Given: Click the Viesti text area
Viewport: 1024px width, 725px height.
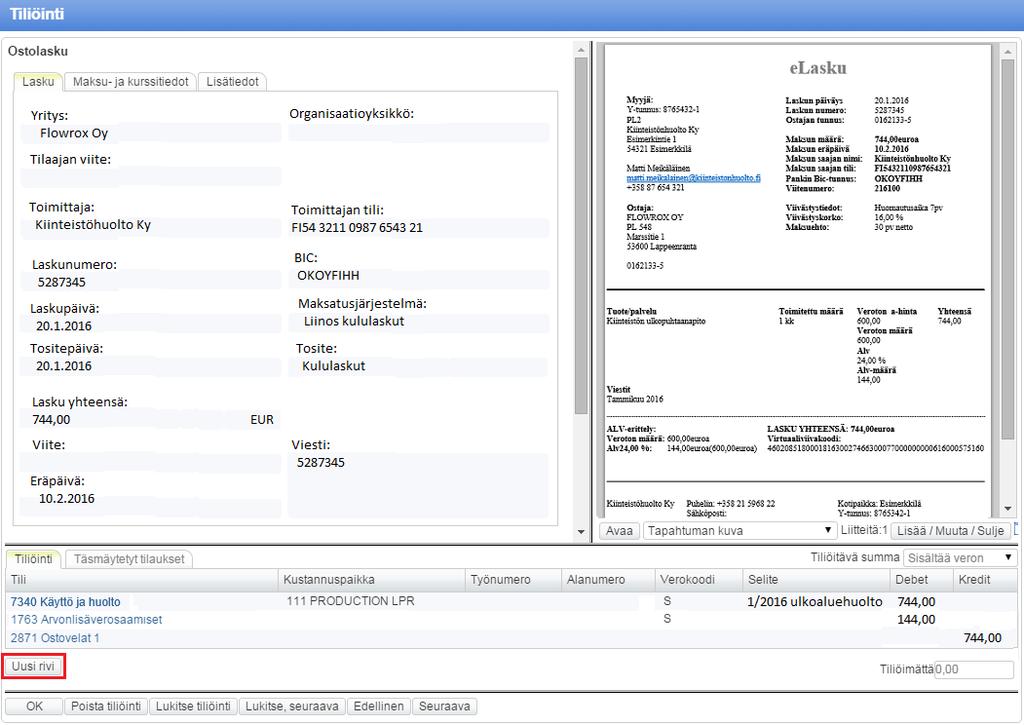Looking at the screenshot, I should pyautogui.click(x=418, y=486).
